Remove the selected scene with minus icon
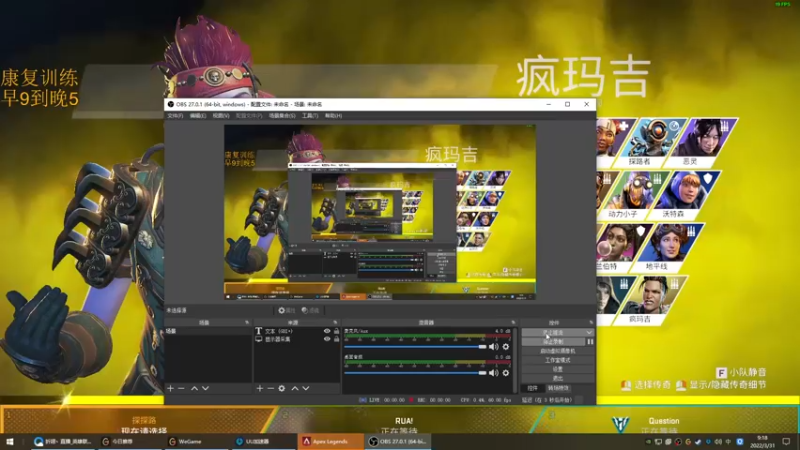 (181, 388)
